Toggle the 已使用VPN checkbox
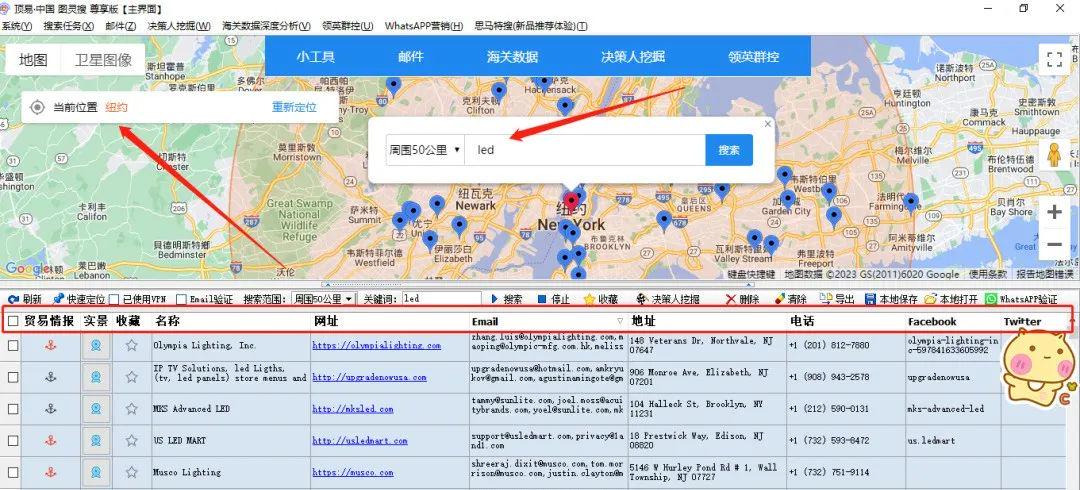Viewport: 1080px width, 490px height. pyautogui.click(x=114, y=299)
